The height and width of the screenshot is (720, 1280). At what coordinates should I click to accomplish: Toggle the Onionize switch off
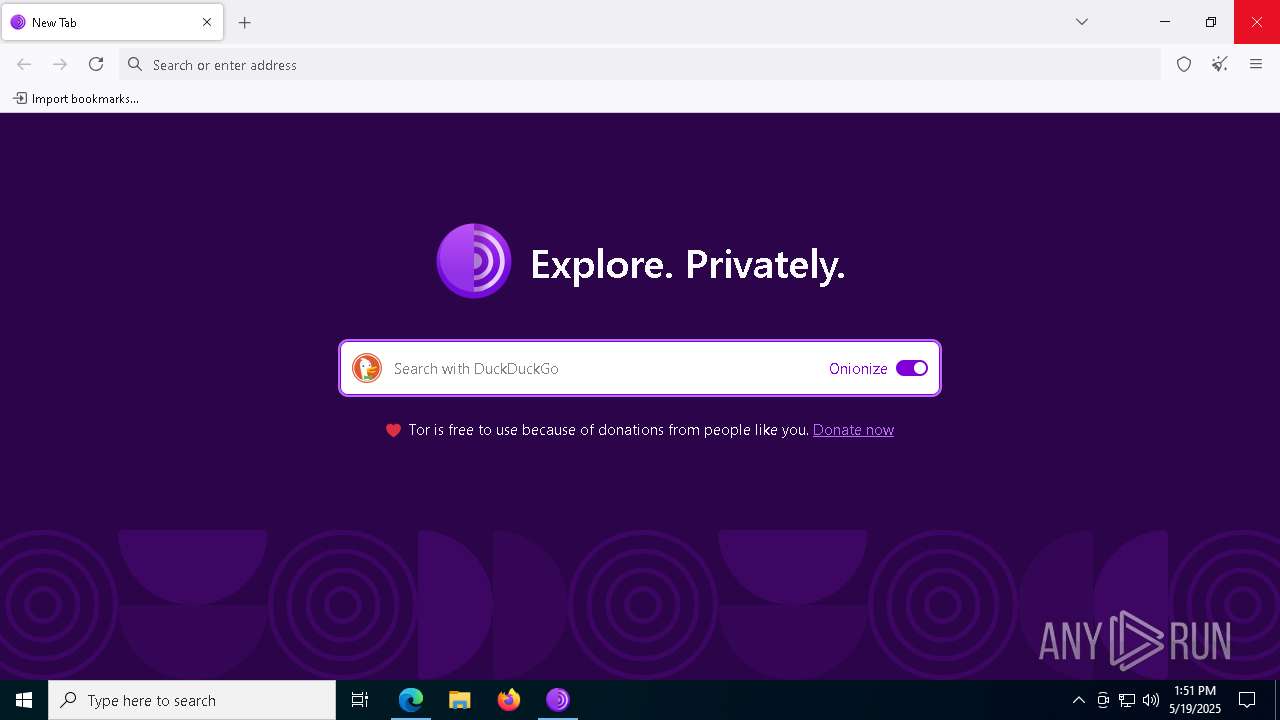coord(912,368)
